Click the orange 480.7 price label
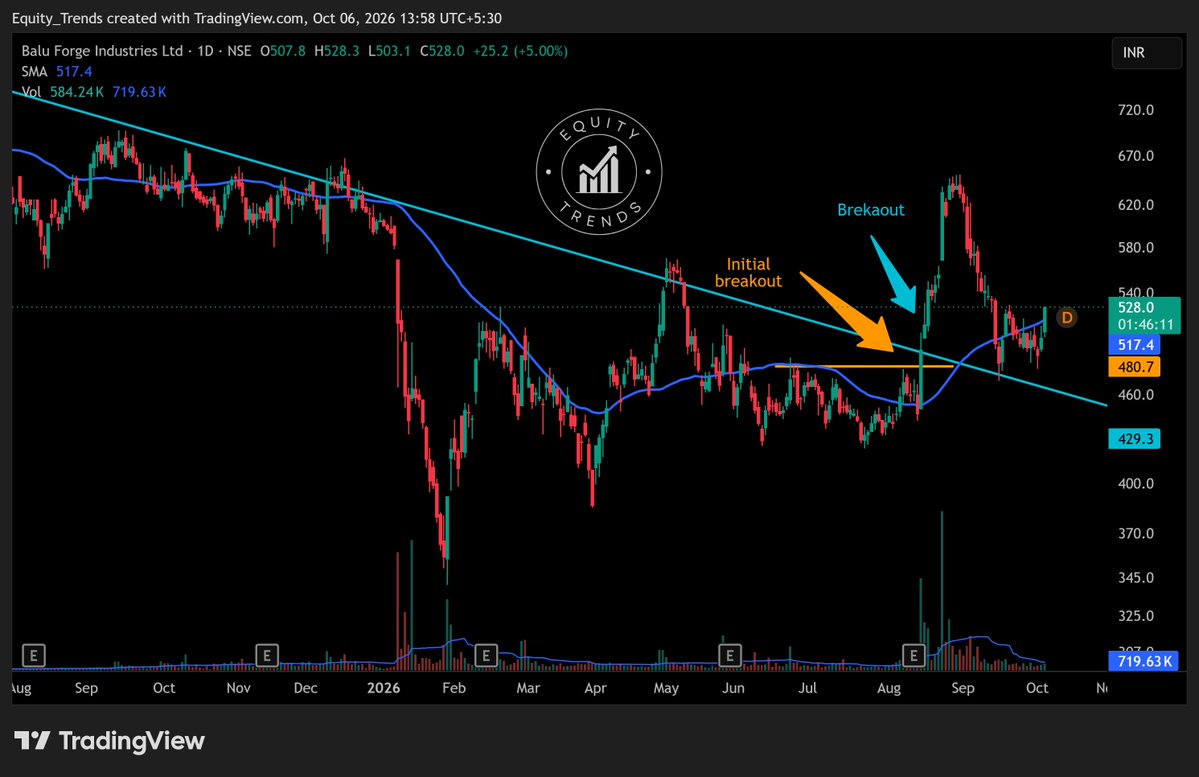 1134,367
